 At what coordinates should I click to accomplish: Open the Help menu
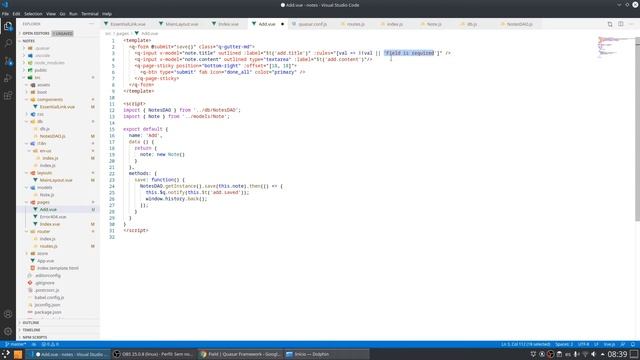click(107, 14)
